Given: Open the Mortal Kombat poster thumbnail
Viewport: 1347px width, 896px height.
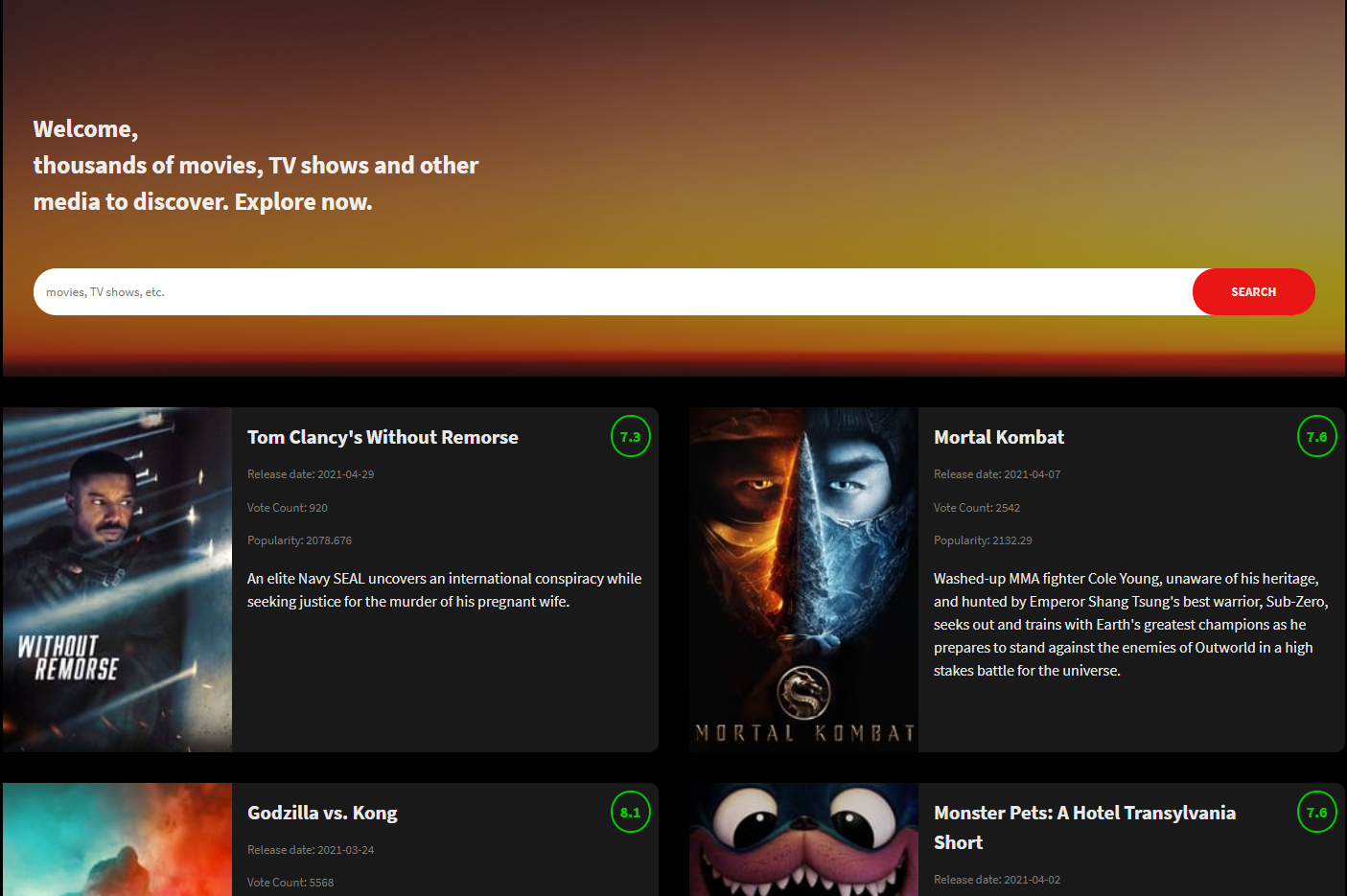Looking at the screenshot, I should (803, 580).
